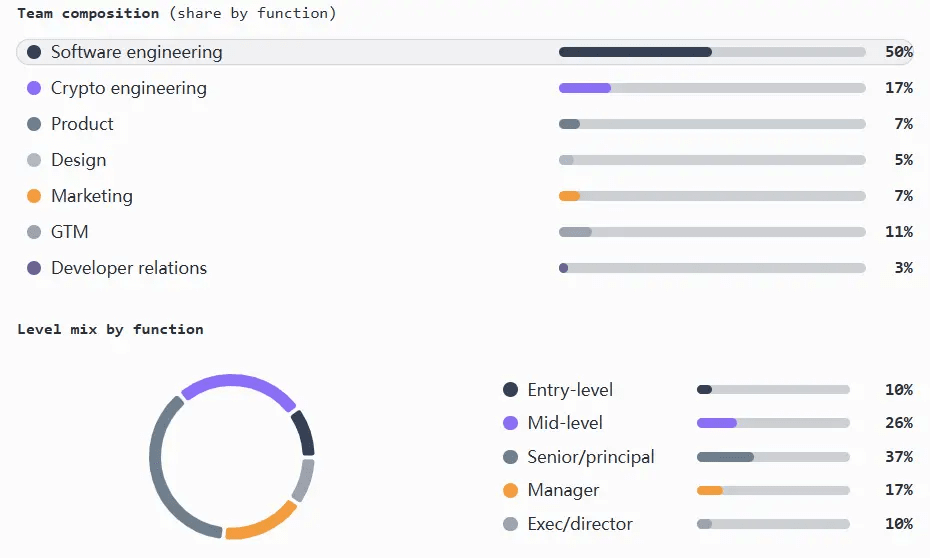The height and width of the screenshot is (558, 930).
Task: Click the purple Crypto engineering dot
Action: click(x=34, y=88)
